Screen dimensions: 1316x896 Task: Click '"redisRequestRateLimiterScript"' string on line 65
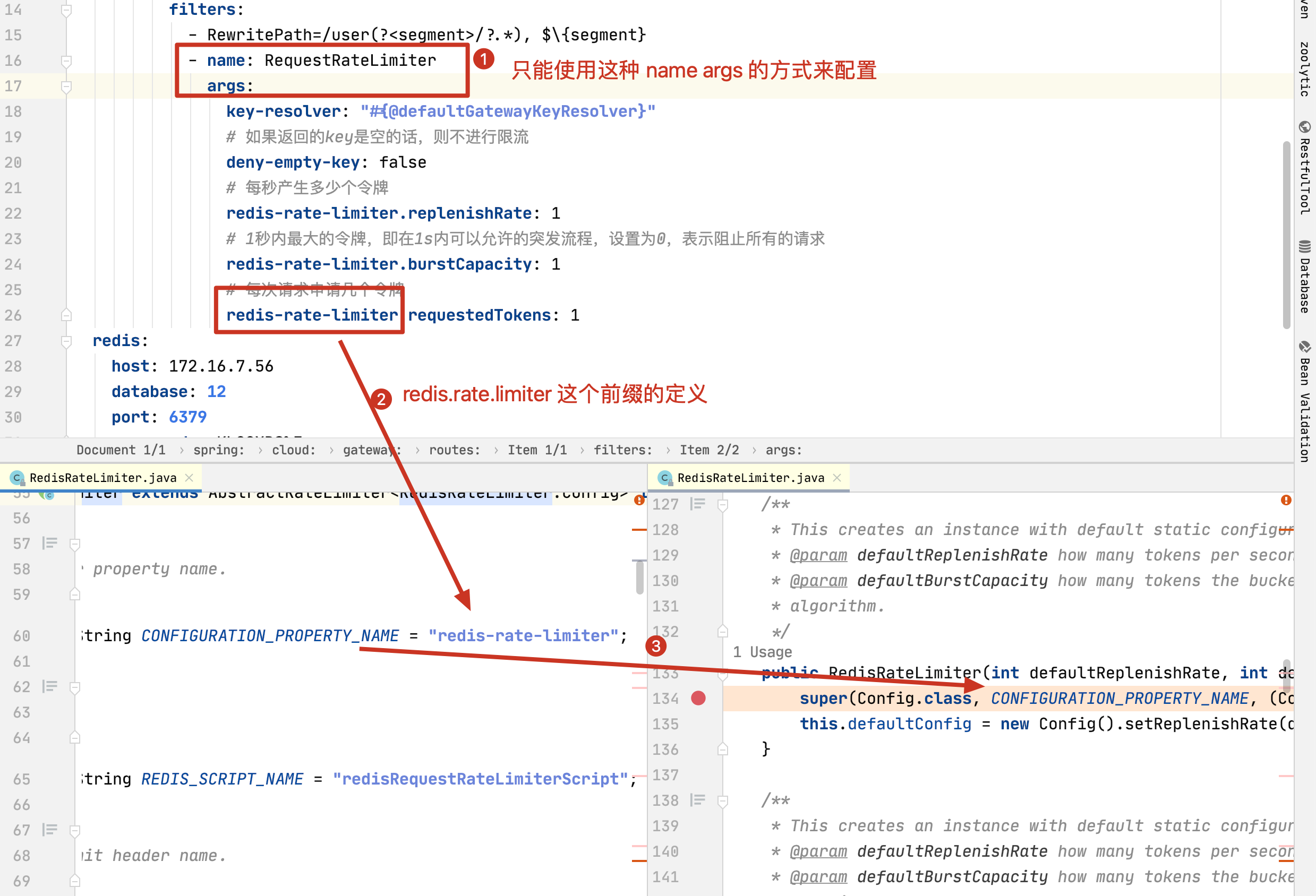tap(480, 779)
